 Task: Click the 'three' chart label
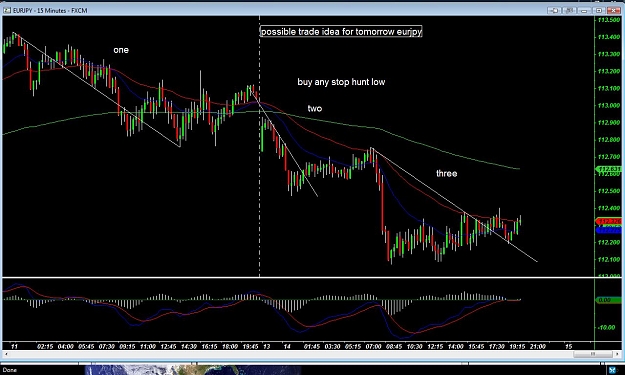(x=446, y=173)
